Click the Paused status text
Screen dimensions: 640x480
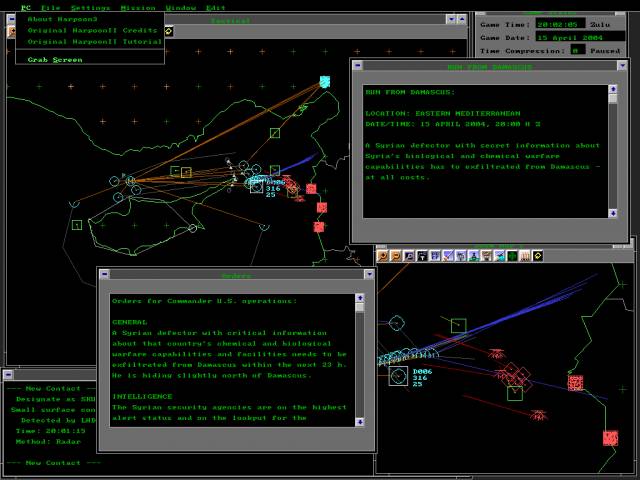pyautogui.click(x=605, y=51)
